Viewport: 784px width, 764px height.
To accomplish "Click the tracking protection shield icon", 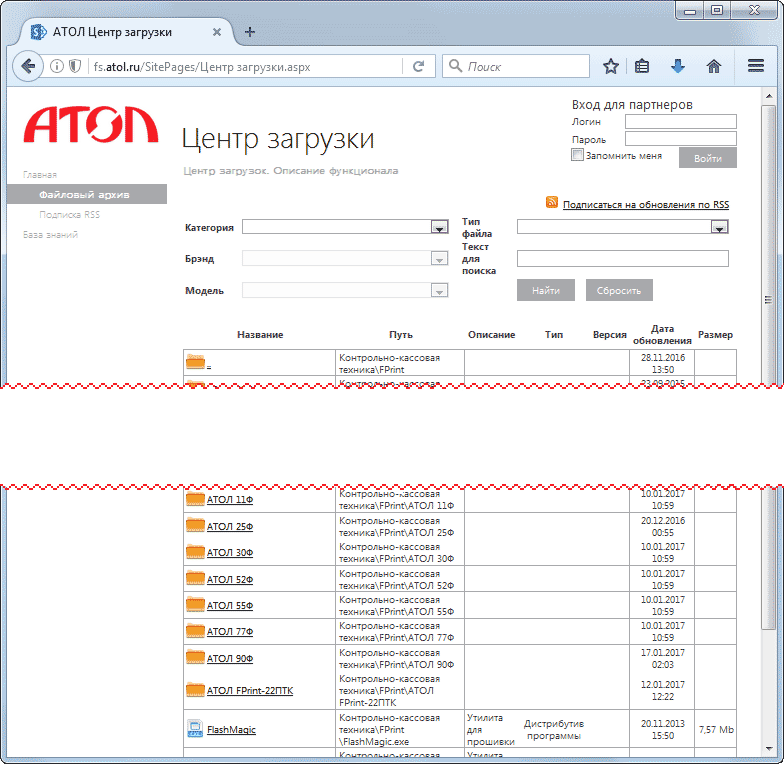I will [75, 66].
